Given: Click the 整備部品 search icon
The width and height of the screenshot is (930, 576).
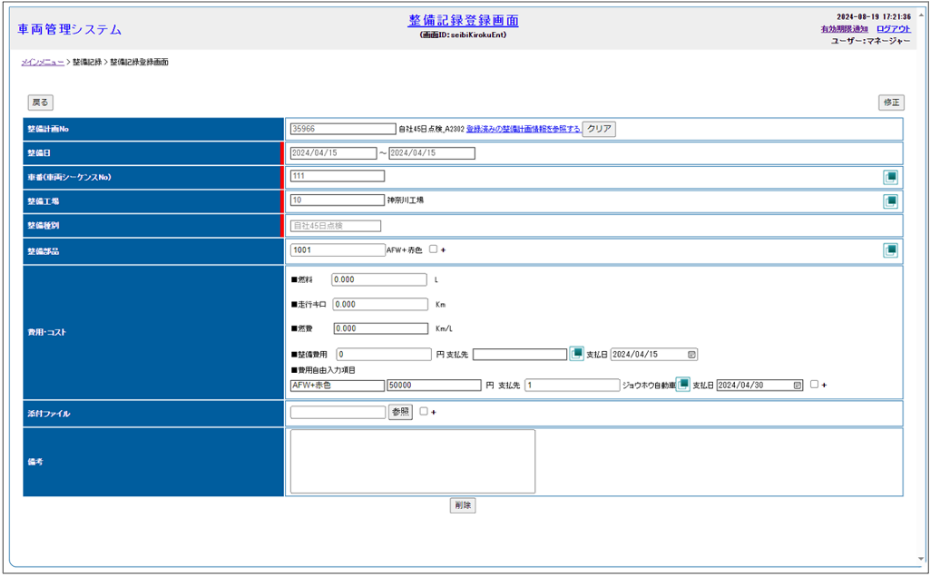Looking at the screenshot, I should [890, 250].
